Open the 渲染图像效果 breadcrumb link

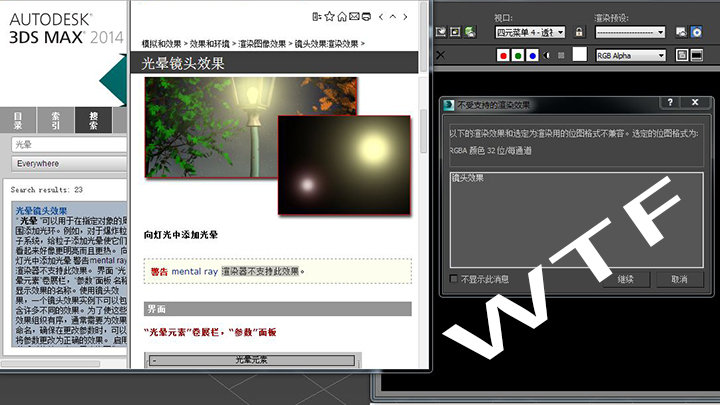(262, 44)
